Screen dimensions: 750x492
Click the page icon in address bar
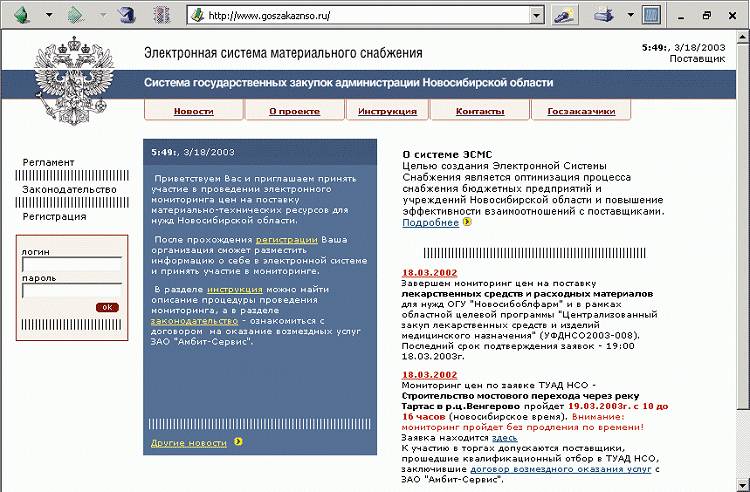(197, 15)
